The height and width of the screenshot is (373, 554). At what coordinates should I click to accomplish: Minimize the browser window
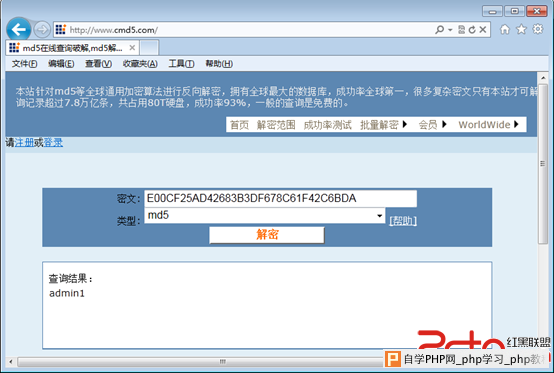pos(493,11)
